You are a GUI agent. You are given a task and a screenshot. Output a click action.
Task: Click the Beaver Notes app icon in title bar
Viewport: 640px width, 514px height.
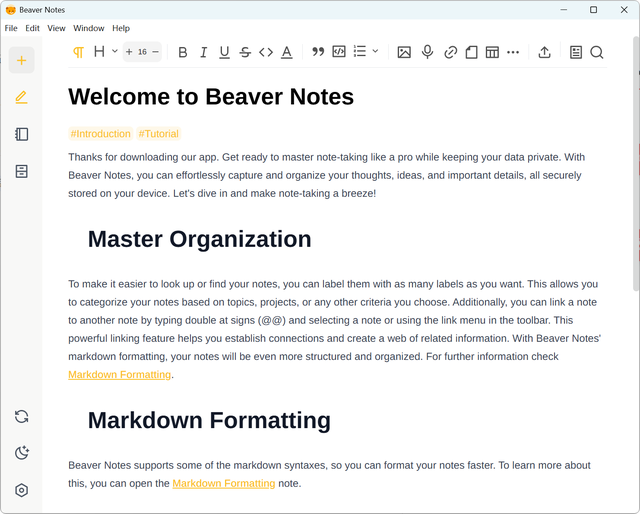click(11, 10)
